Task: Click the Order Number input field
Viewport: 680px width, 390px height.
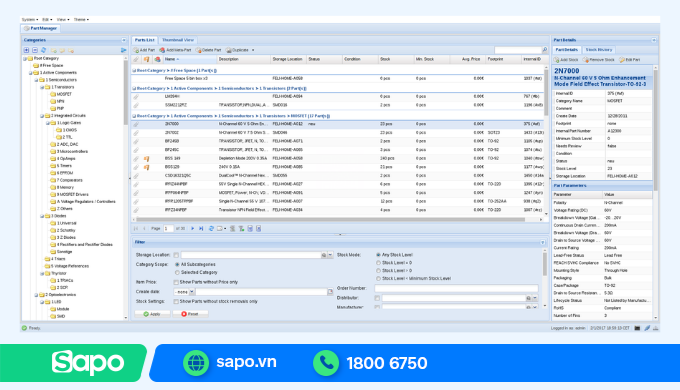Action: pos(457,288)
